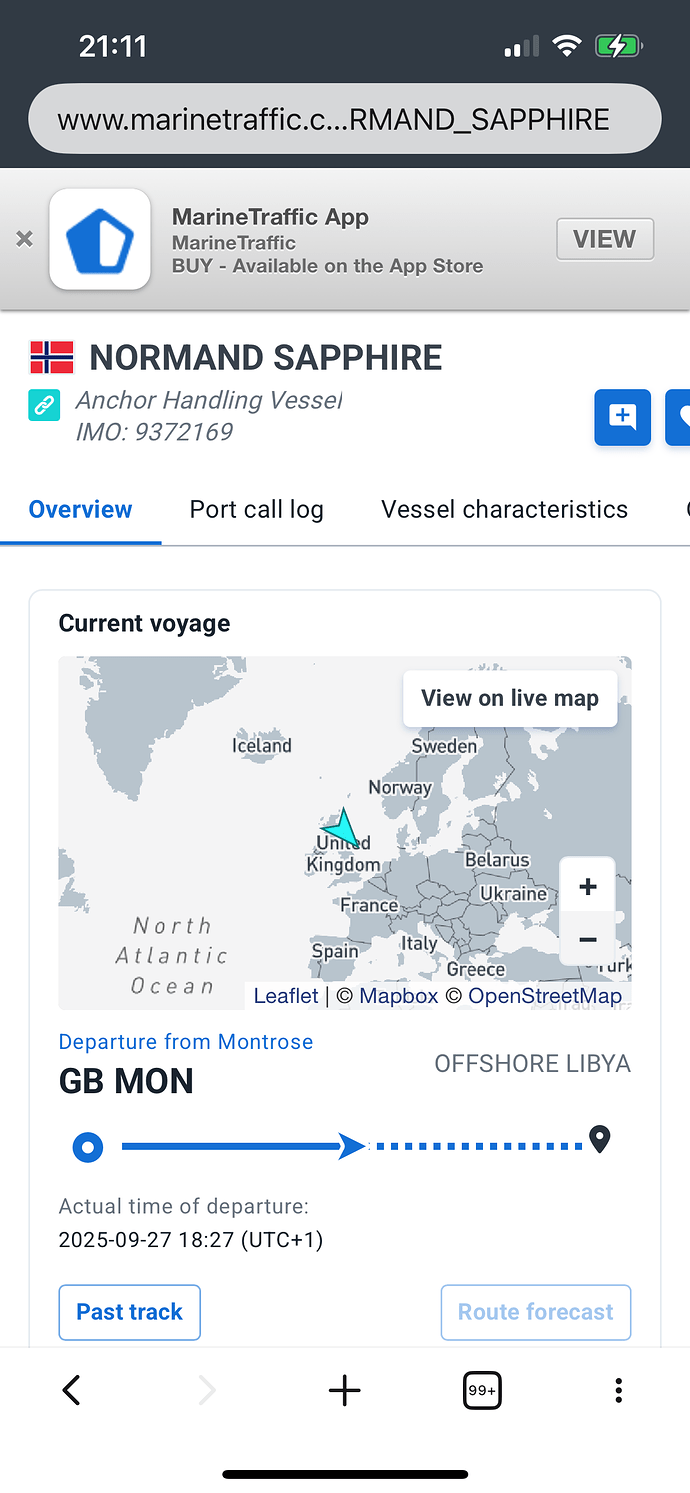Open the OpenStreetMap attribution link
The width and height of the screenshot is (690, 1493).
pyautogui.click(x=545, y=996)
